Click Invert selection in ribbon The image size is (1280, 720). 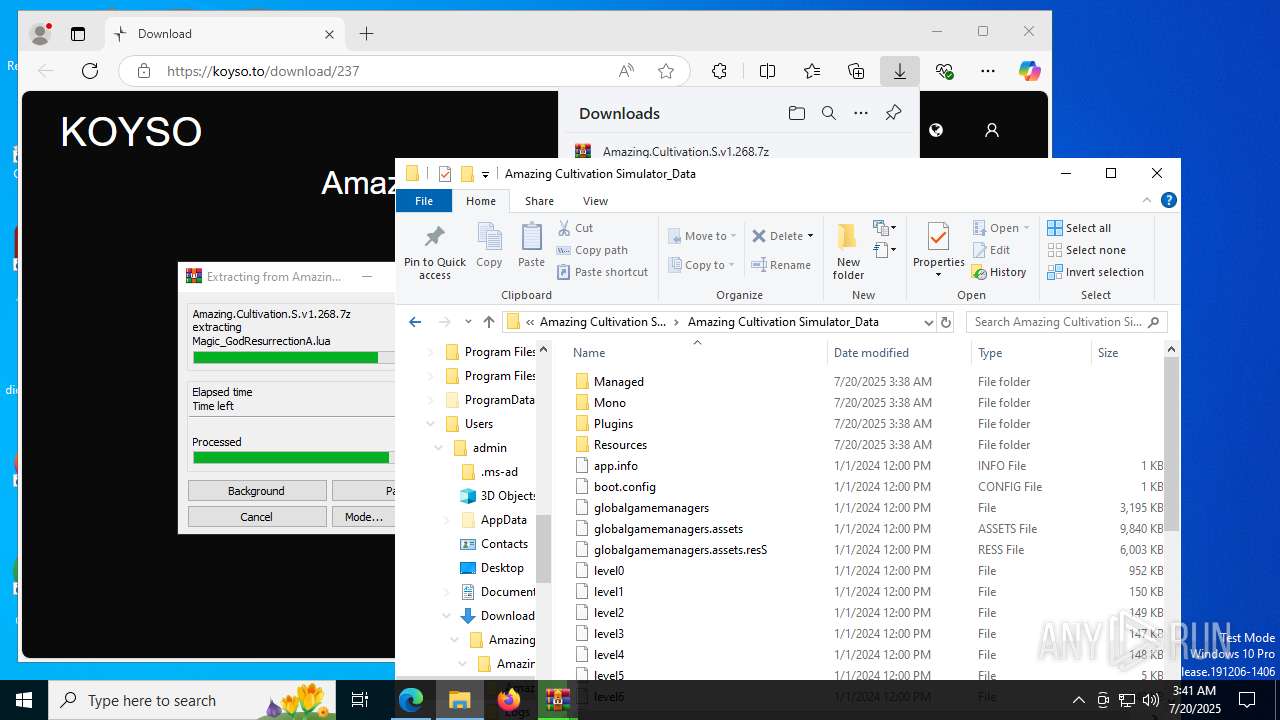[1095, 272]
